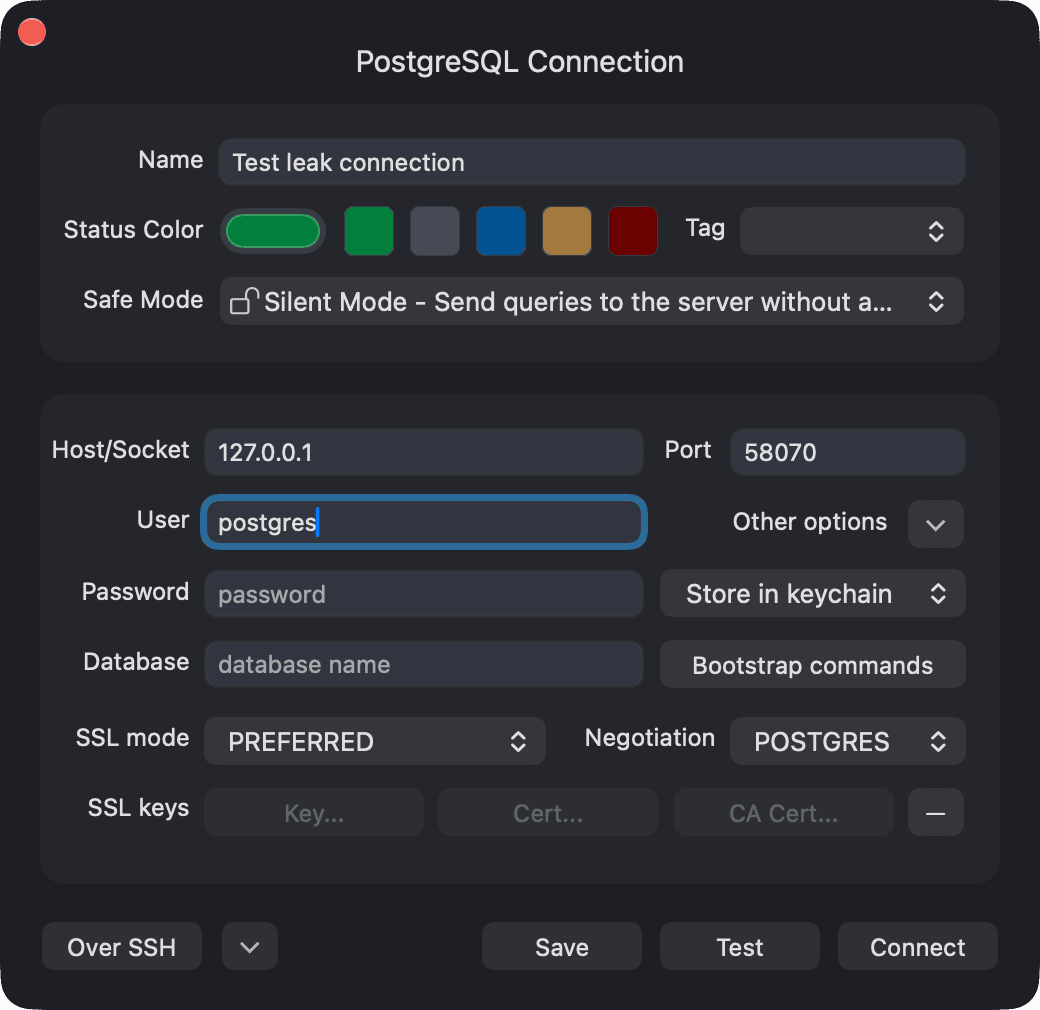Select the tan status color swatch
Screen dimensions: 1040x1010
pyautogui.click(x=567, y=231)
